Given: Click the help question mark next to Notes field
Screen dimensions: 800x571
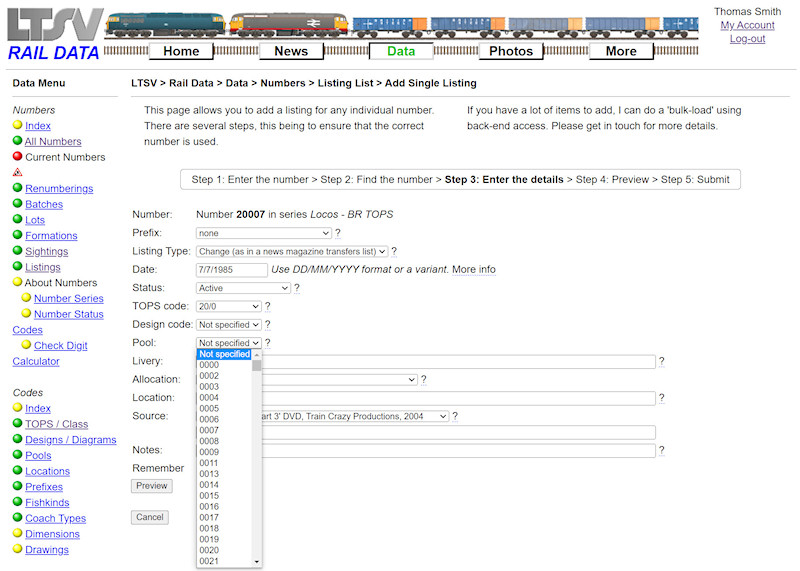Looking at the screenshot, I should [662, 450].
